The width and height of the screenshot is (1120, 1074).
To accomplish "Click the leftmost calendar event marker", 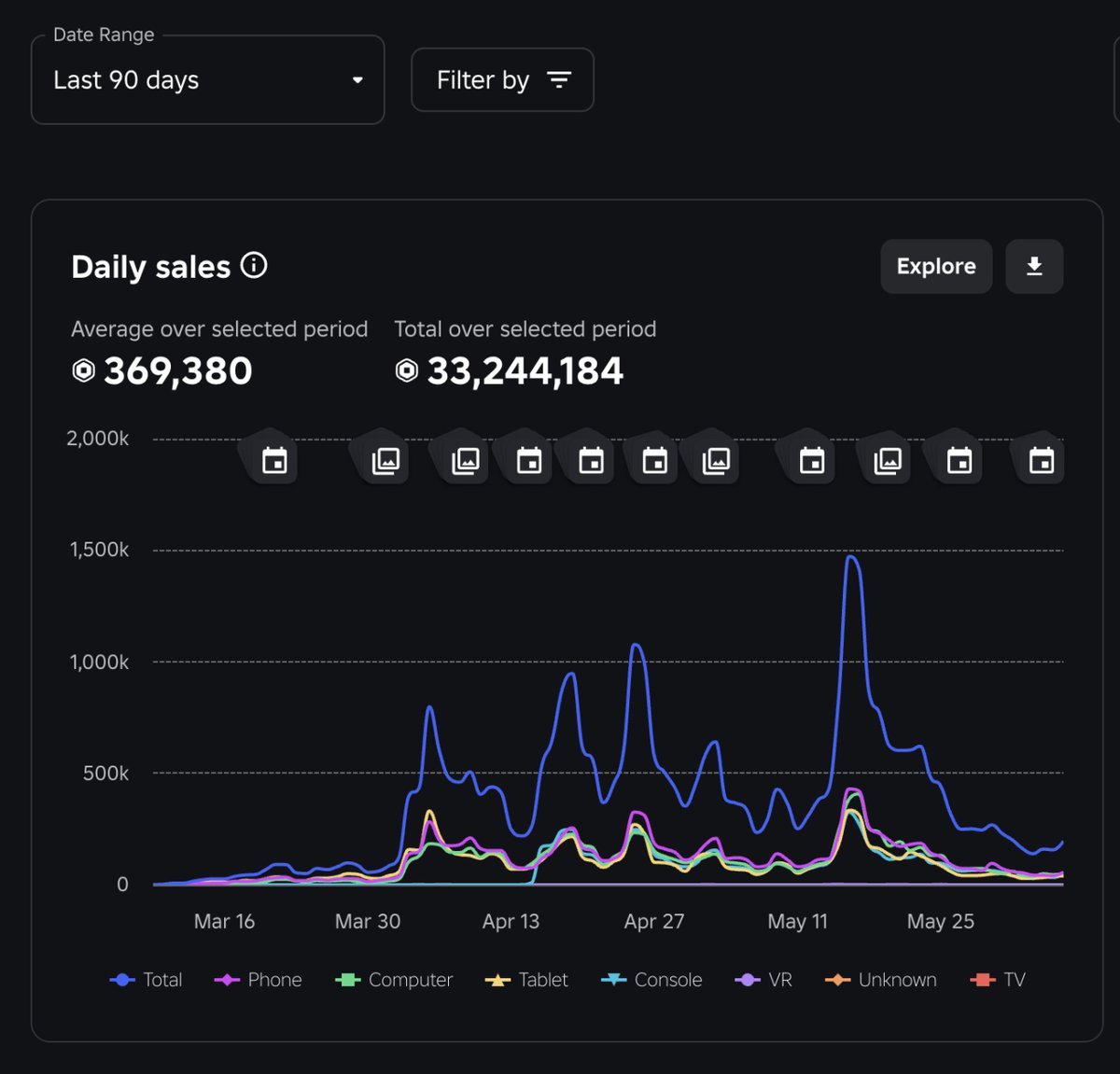I will tap(274, 460).
